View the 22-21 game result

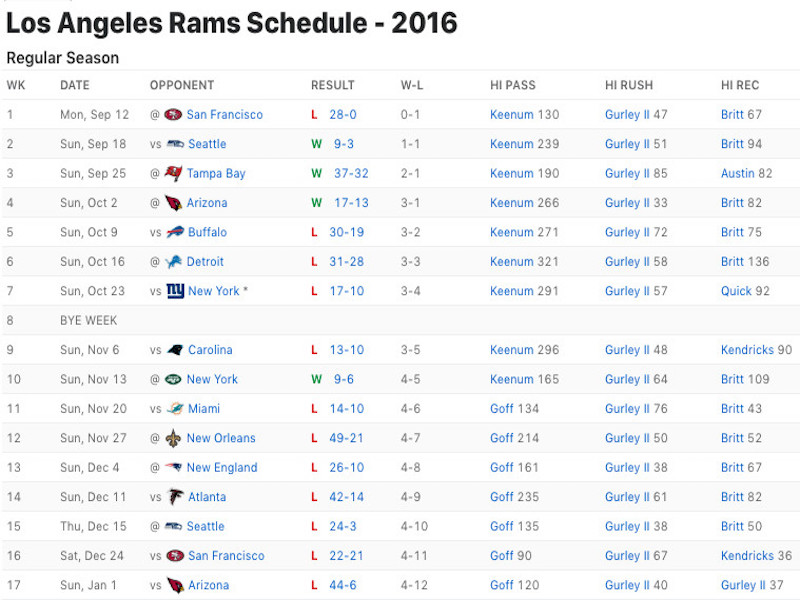(346, 556)
